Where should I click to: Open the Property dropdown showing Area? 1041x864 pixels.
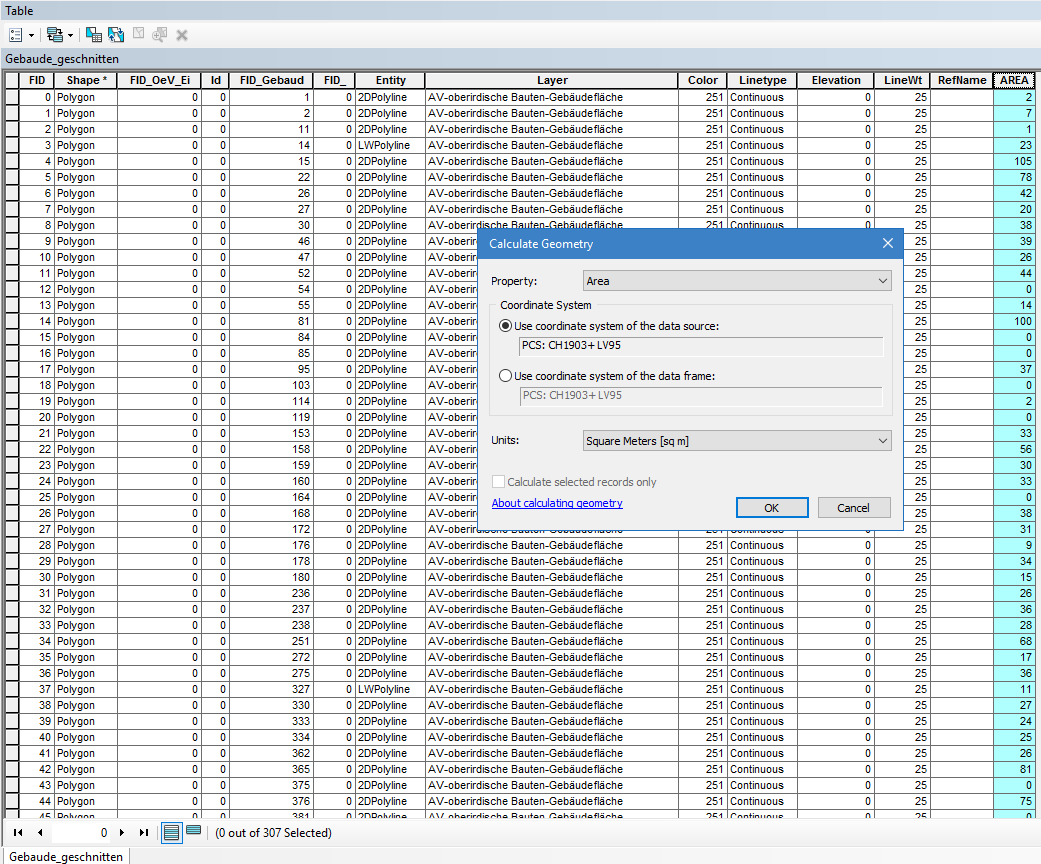click(x=737, y=281)
